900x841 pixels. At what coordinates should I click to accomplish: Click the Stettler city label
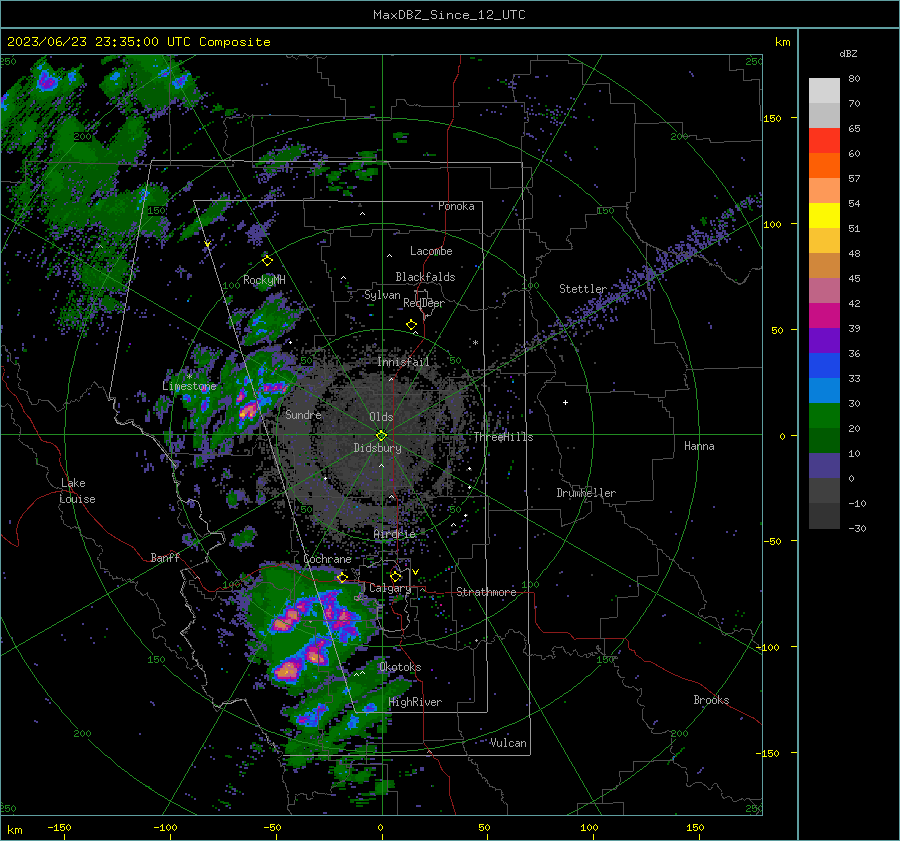[583, 289]
